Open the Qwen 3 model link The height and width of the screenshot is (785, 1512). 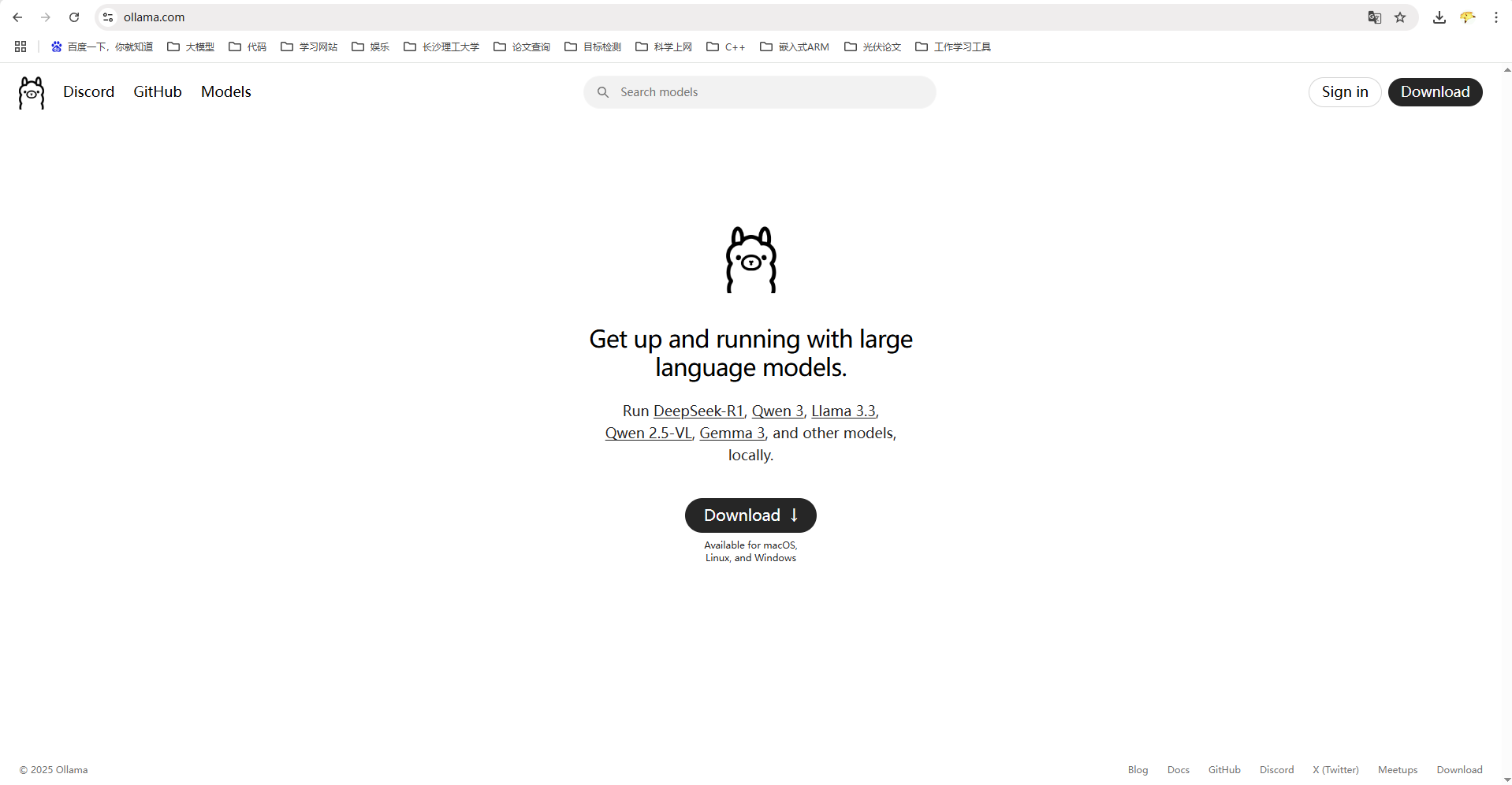point(777,411)
